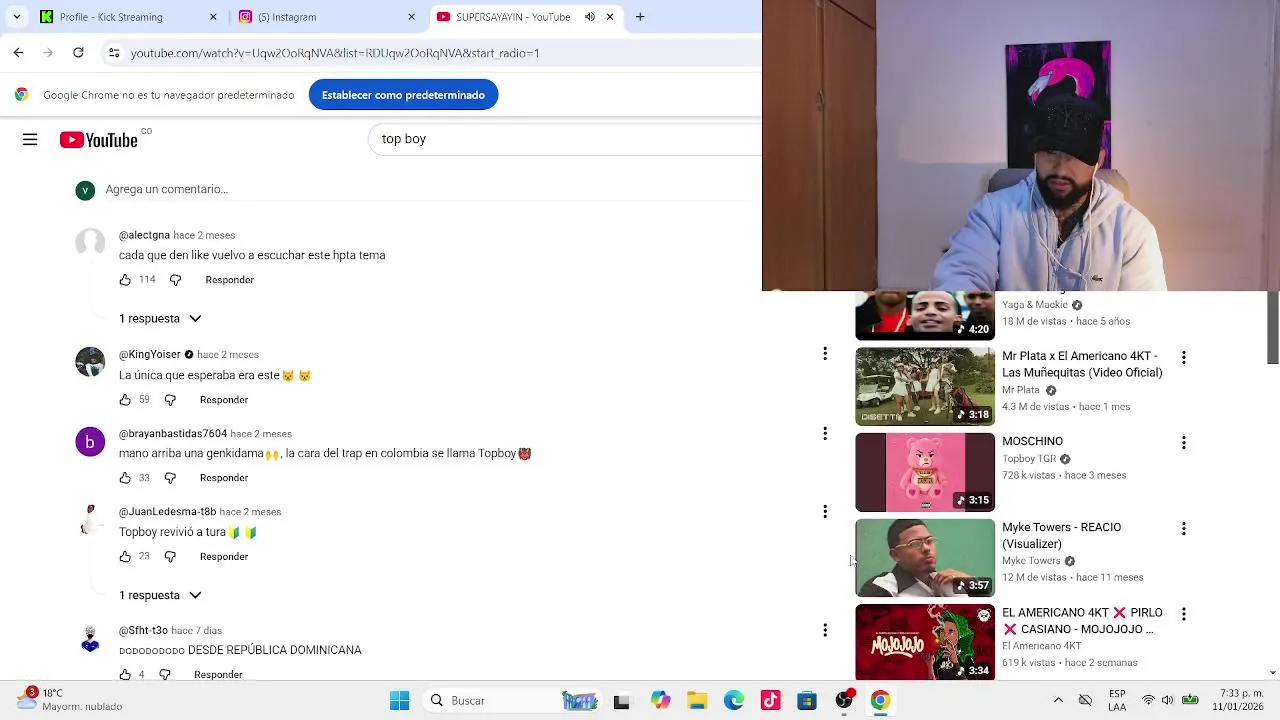Like the comment by @brayanbastidas7604

click(x=125, y=478)
